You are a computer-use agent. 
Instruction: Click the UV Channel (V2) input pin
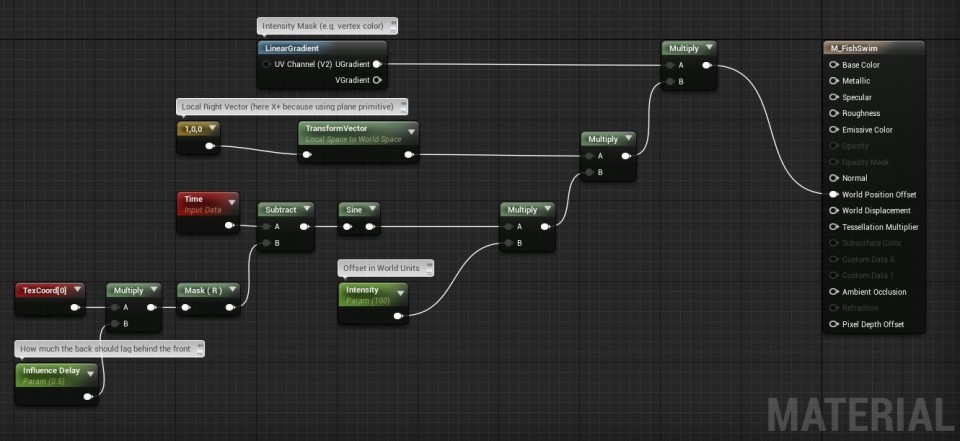[266, 64]
